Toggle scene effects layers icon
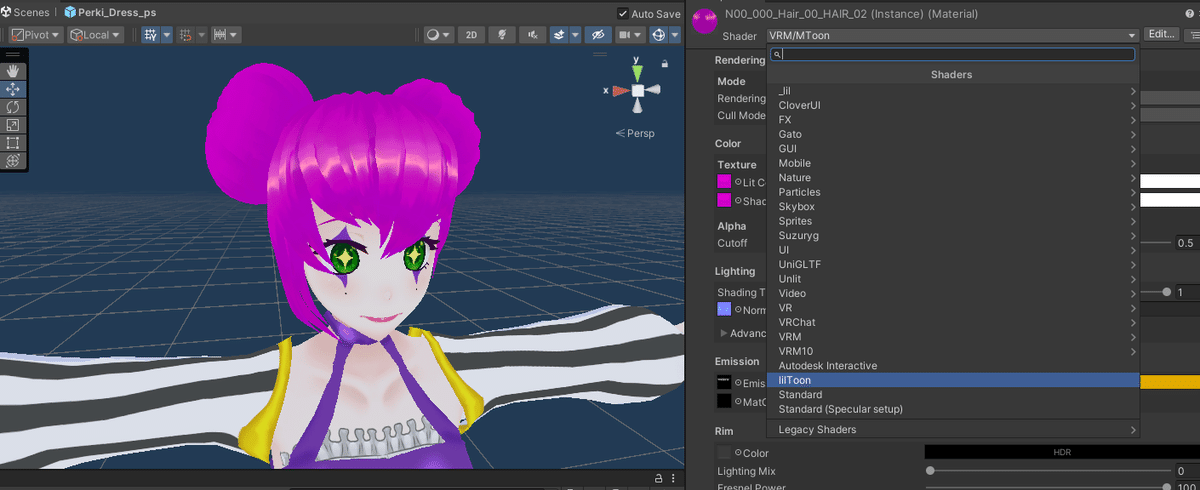The image size is (1200, 490). (x=561, y=34)
